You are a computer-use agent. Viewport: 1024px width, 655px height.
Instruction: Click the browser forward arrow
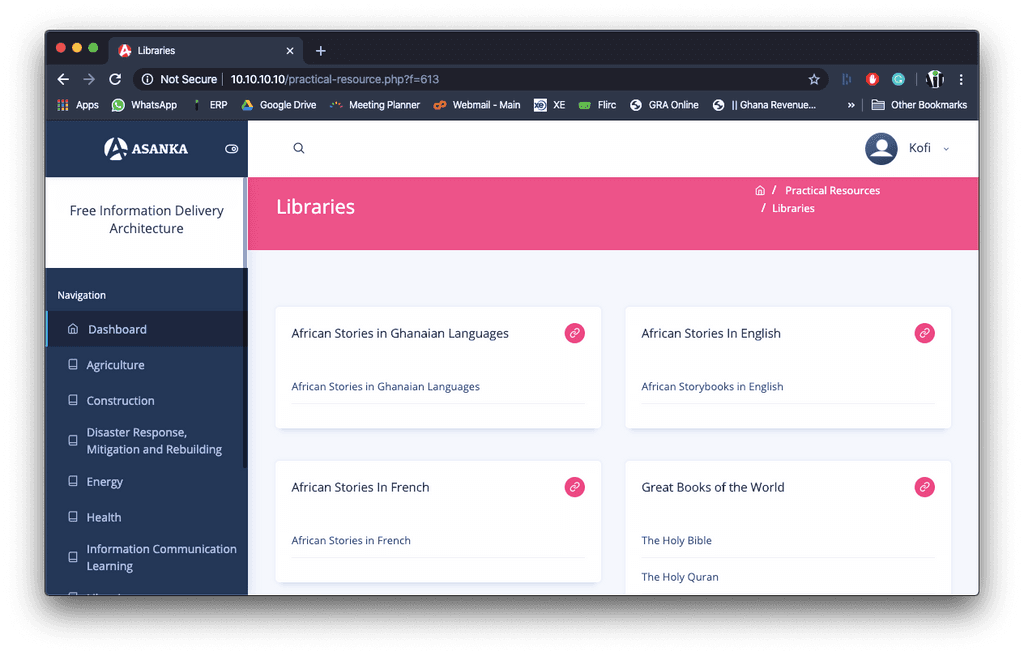pos(89,79)
